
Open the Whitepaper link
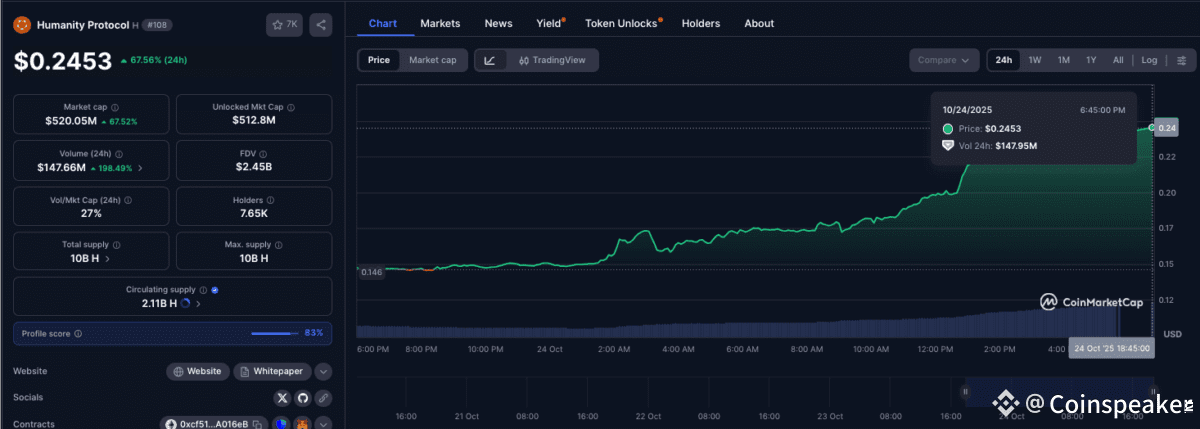[x=272, y=371]
